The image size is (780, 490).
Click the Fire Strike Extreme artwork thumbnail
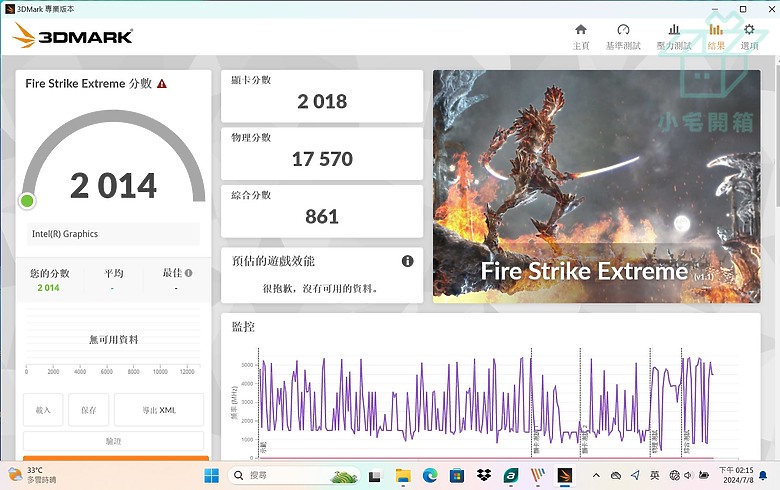tap(596, 186)
